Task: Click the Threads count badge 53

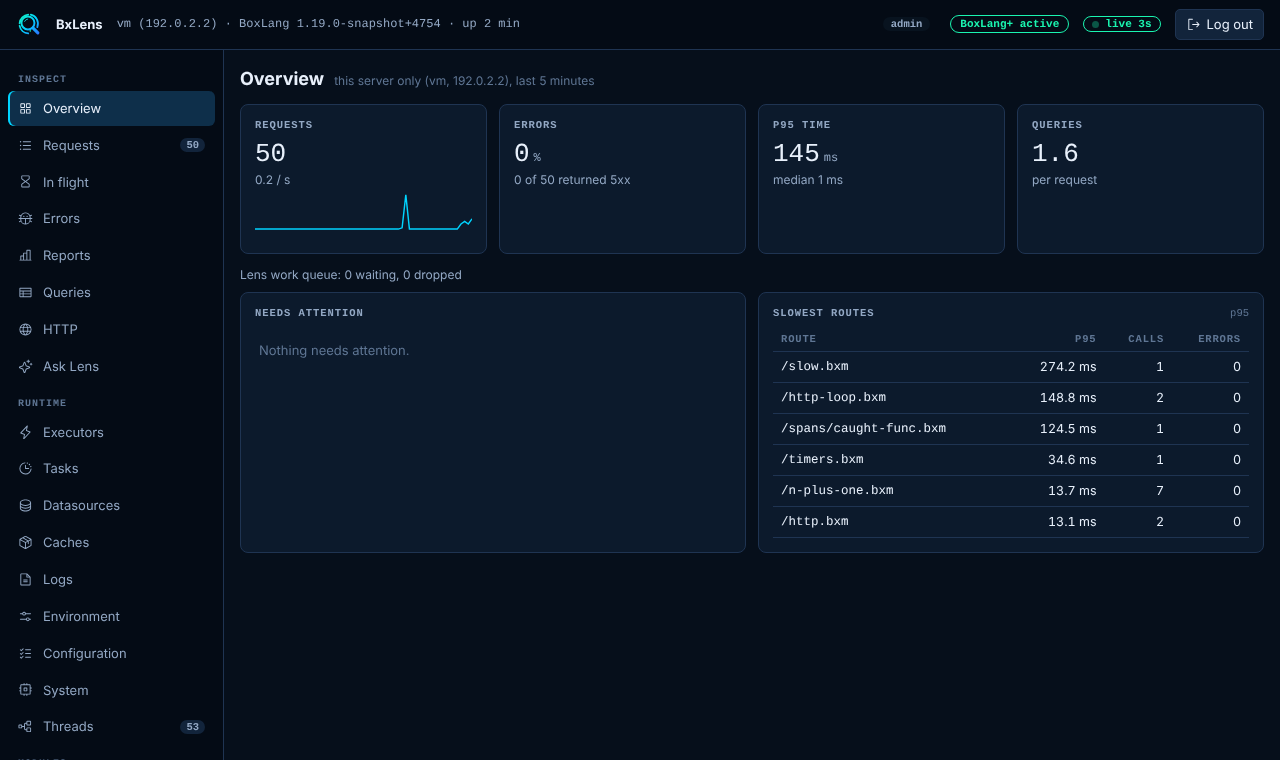Action: click(192, 727)
